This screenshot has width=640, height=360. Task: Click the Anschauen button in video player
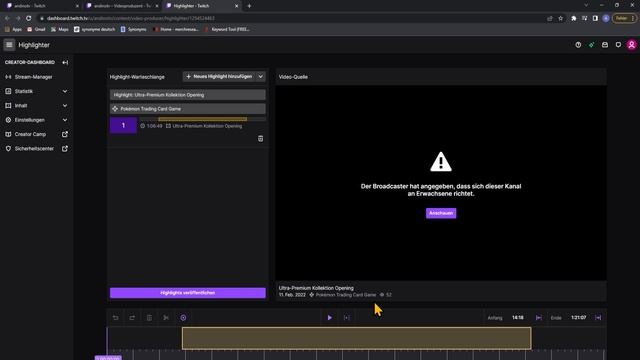[x=441, y=213]
